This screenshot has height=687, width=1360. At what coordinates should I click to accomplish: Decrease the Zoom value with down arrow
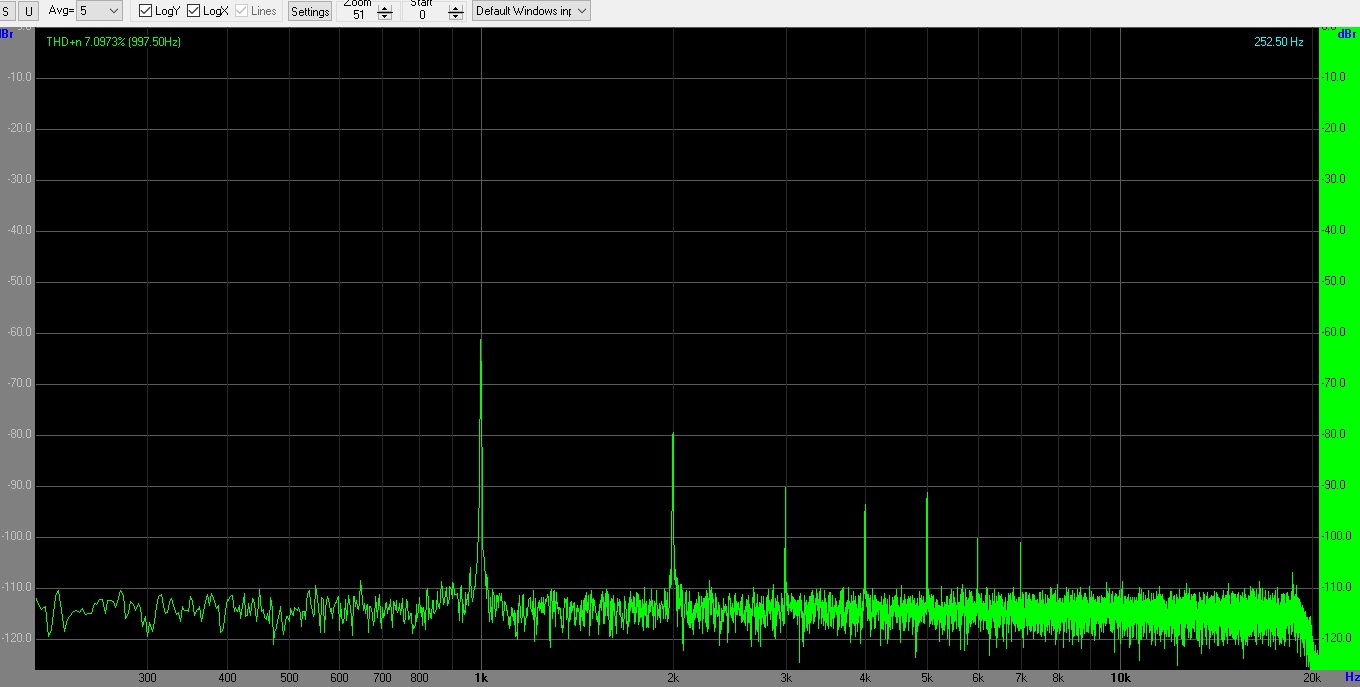pos(385,17)
